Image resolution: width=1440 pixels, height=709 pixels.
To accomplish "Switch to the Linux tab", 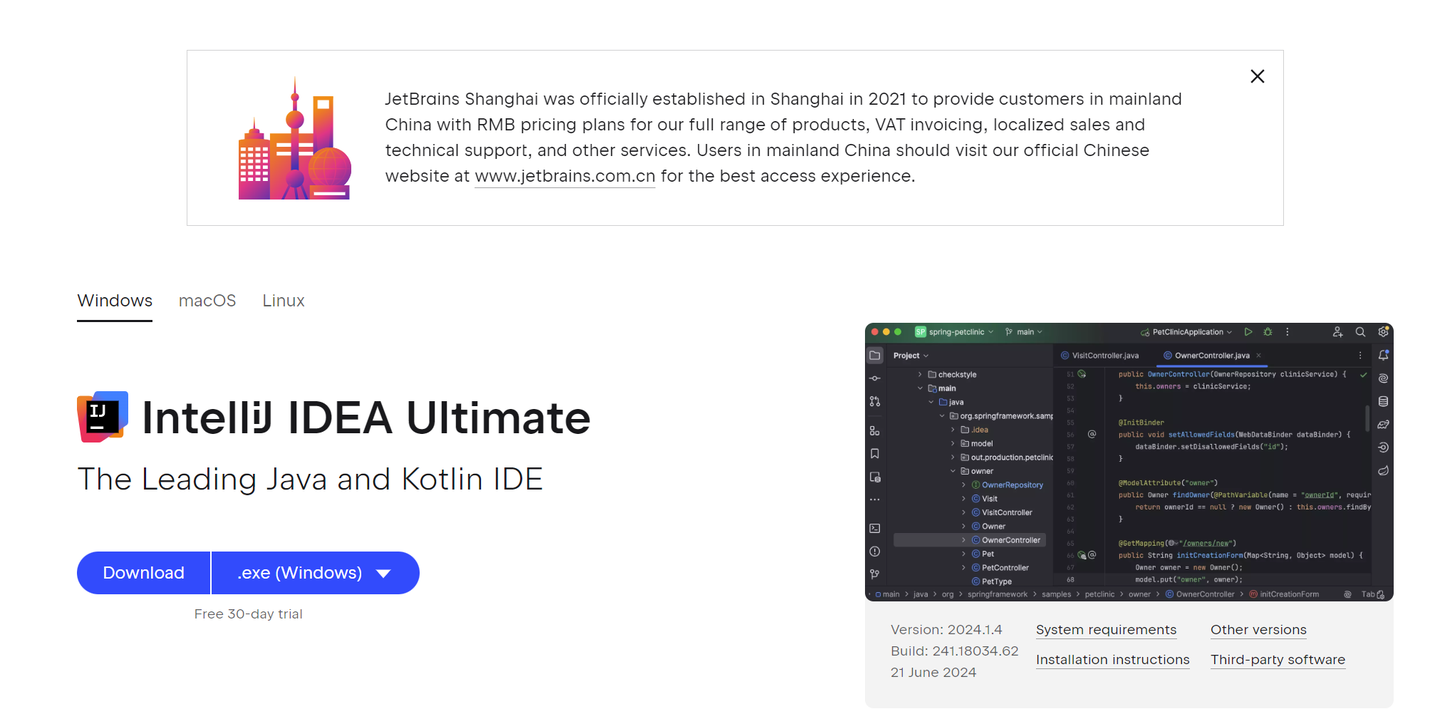I will (283, 300).
